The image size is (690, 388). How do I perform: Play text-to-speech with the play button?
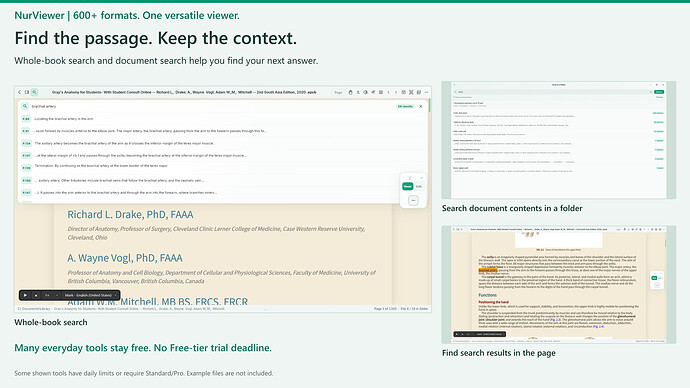click(25, 295)
